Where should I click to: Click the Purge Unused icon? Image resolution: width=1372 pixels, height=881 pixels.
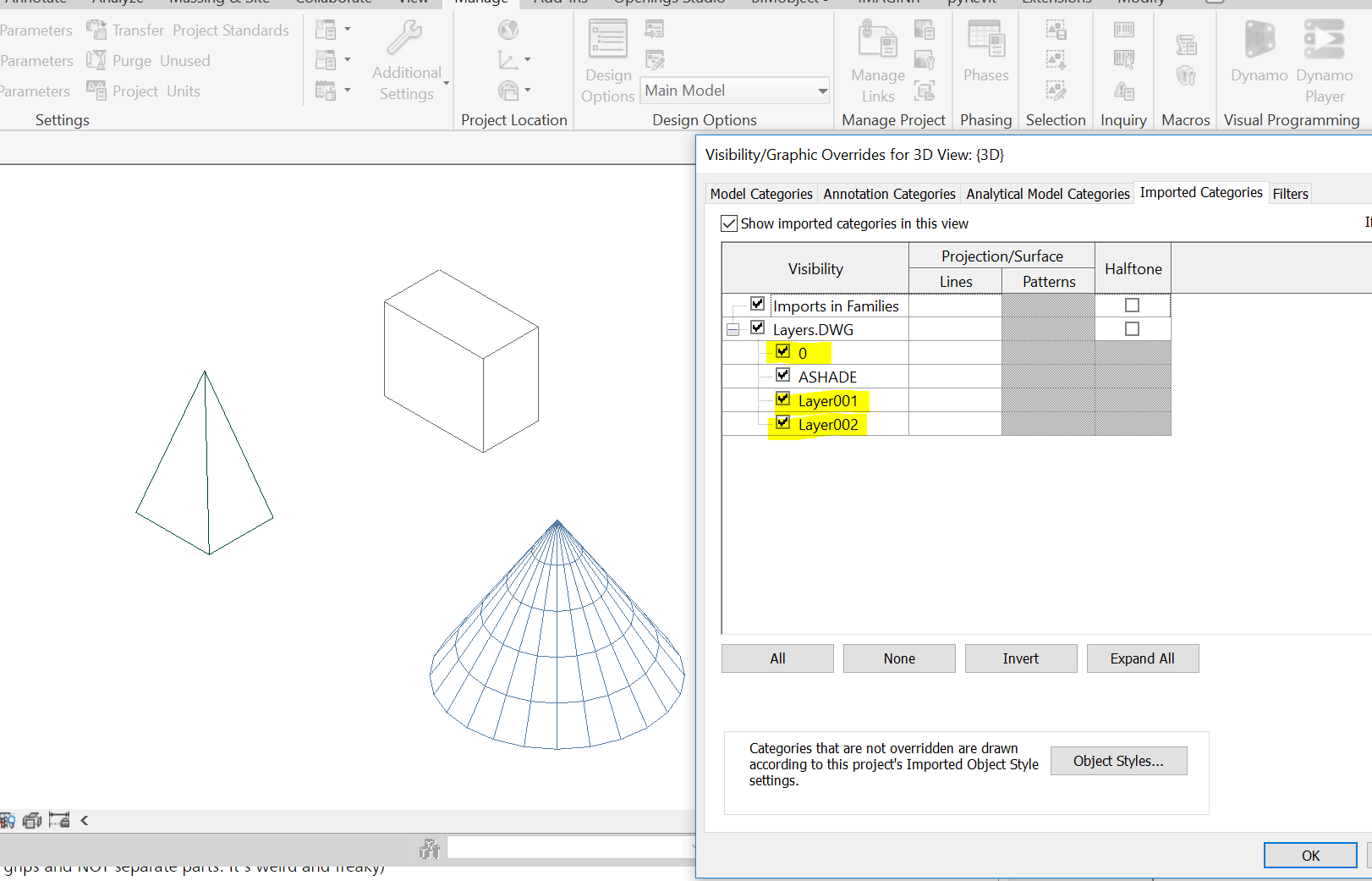tap(96, 59)
